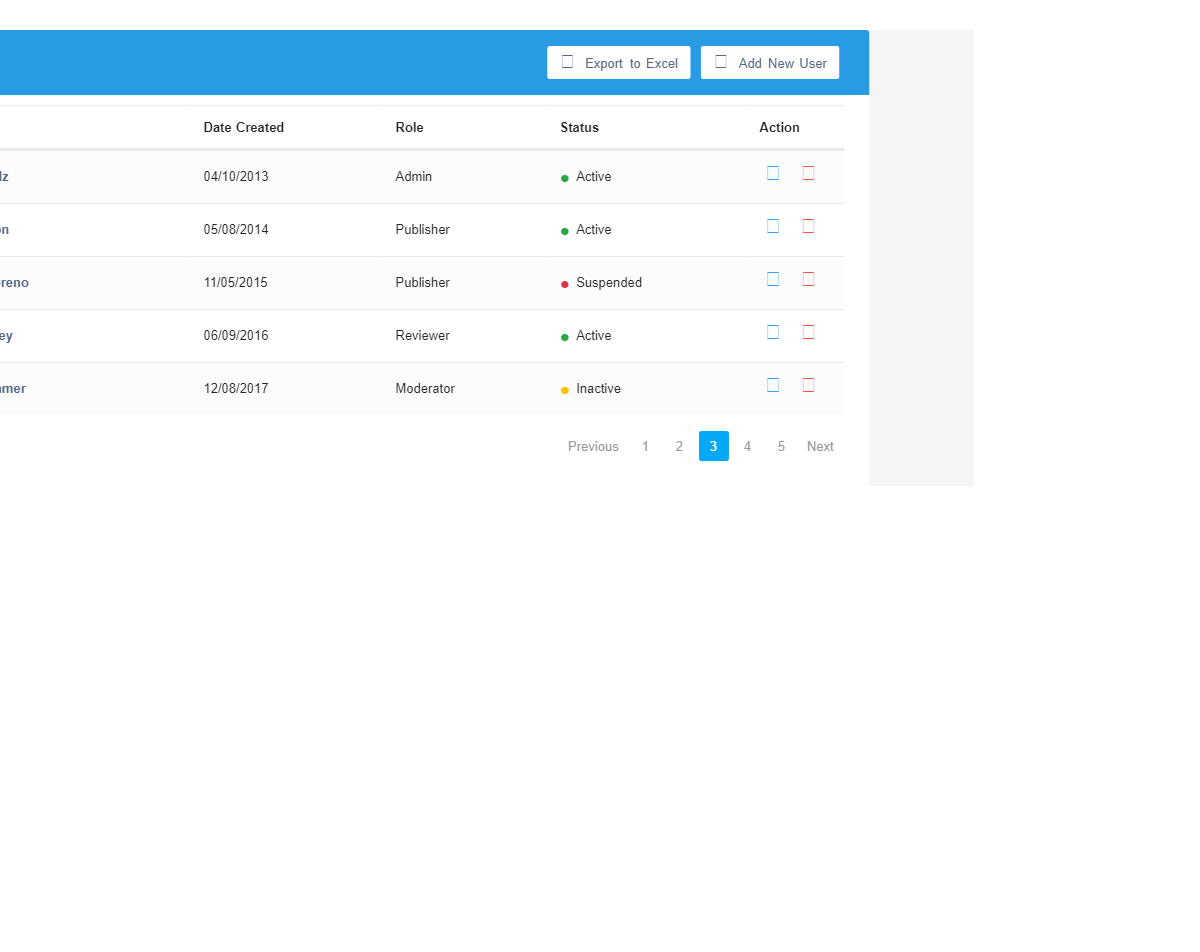Click blue settings icon in the Moderator row

772,385
